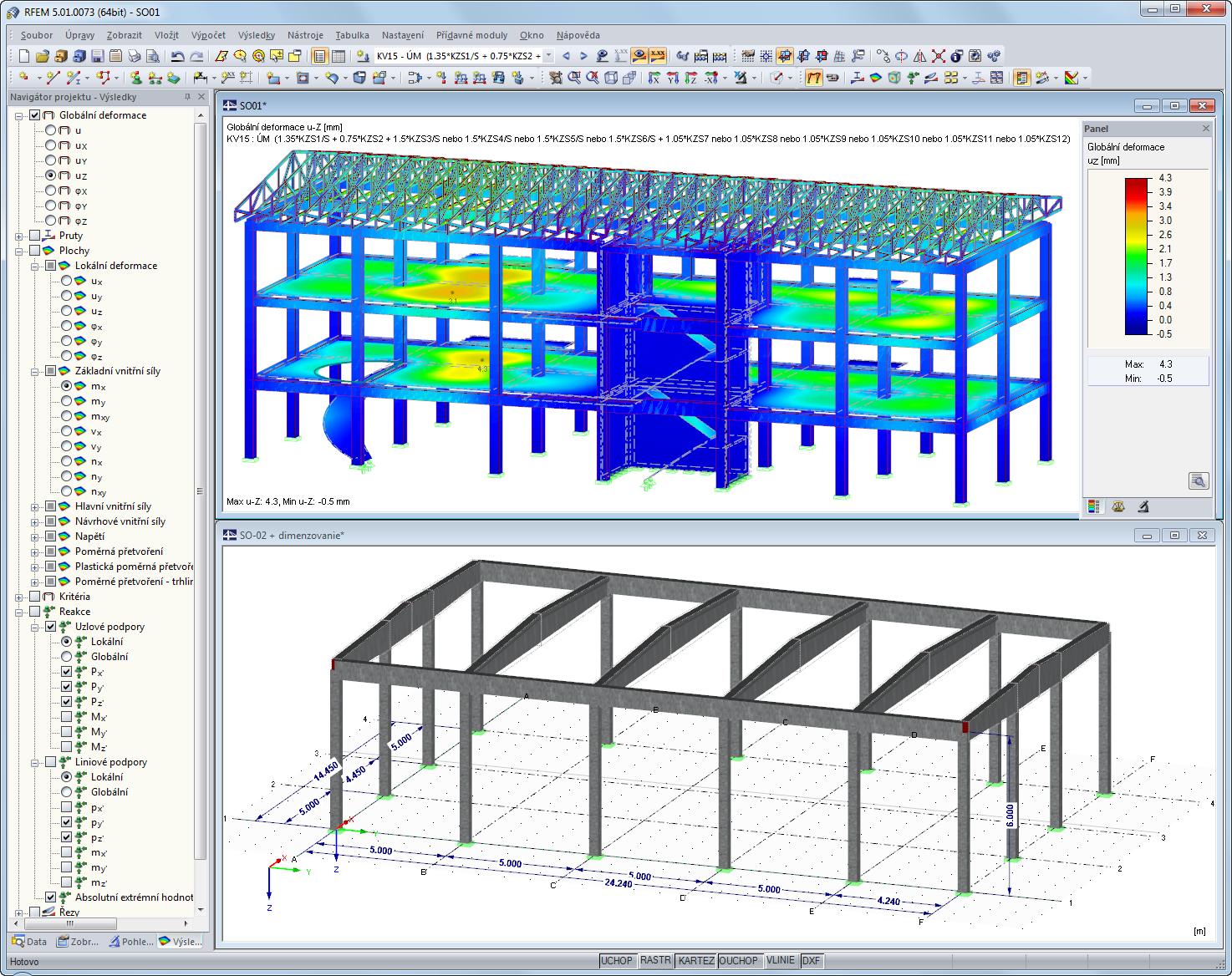Toggle KARTEZ in the status bar
This screenshot has height=976, width=1232.
pos(696,961)
